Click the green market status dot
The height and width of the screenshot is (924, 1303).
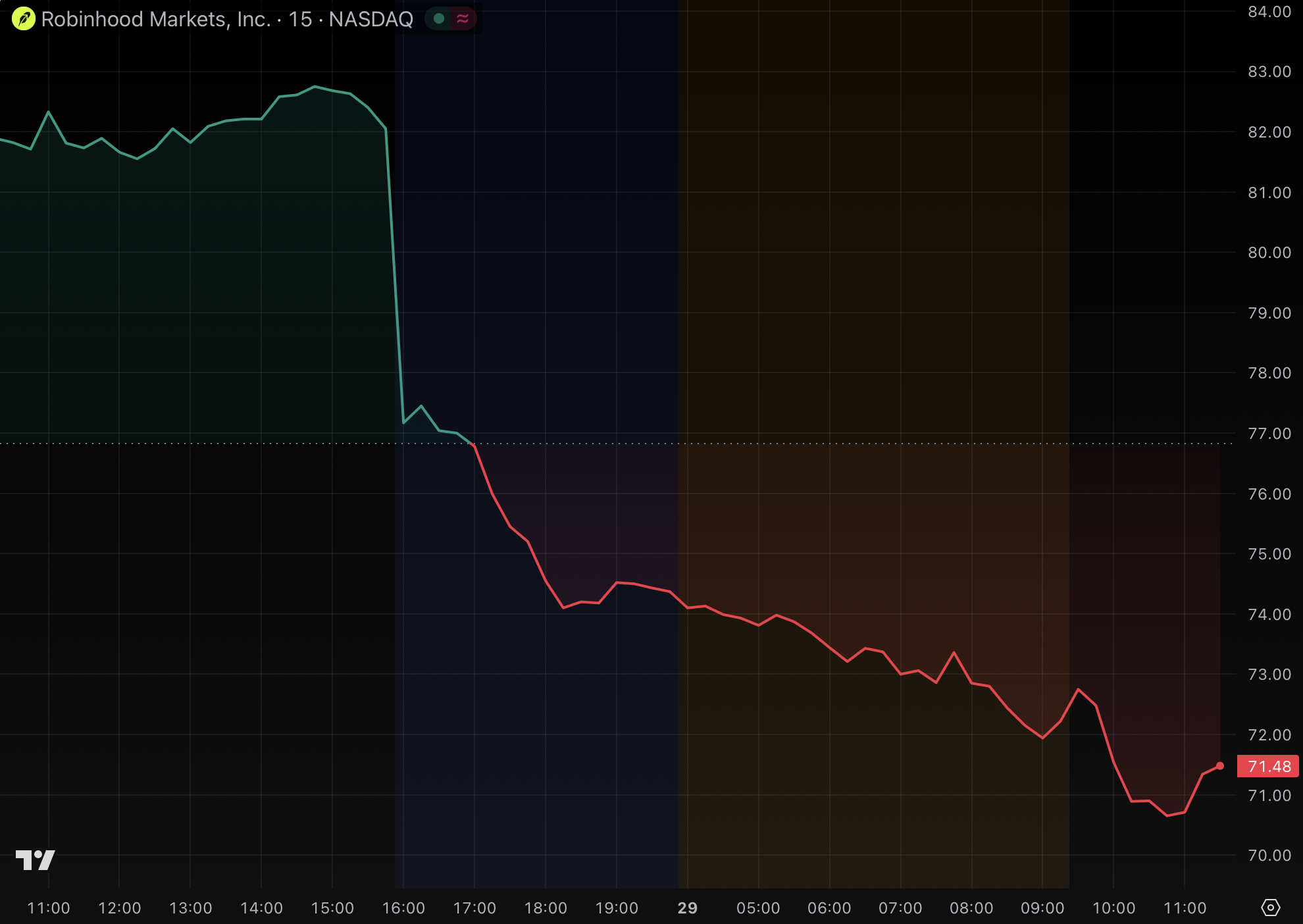coord(439,18)
